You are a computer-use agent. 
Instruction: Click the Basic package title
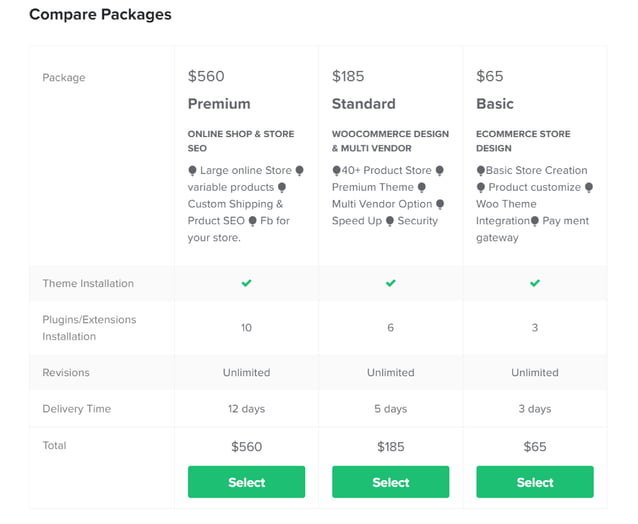coord(494,104)
